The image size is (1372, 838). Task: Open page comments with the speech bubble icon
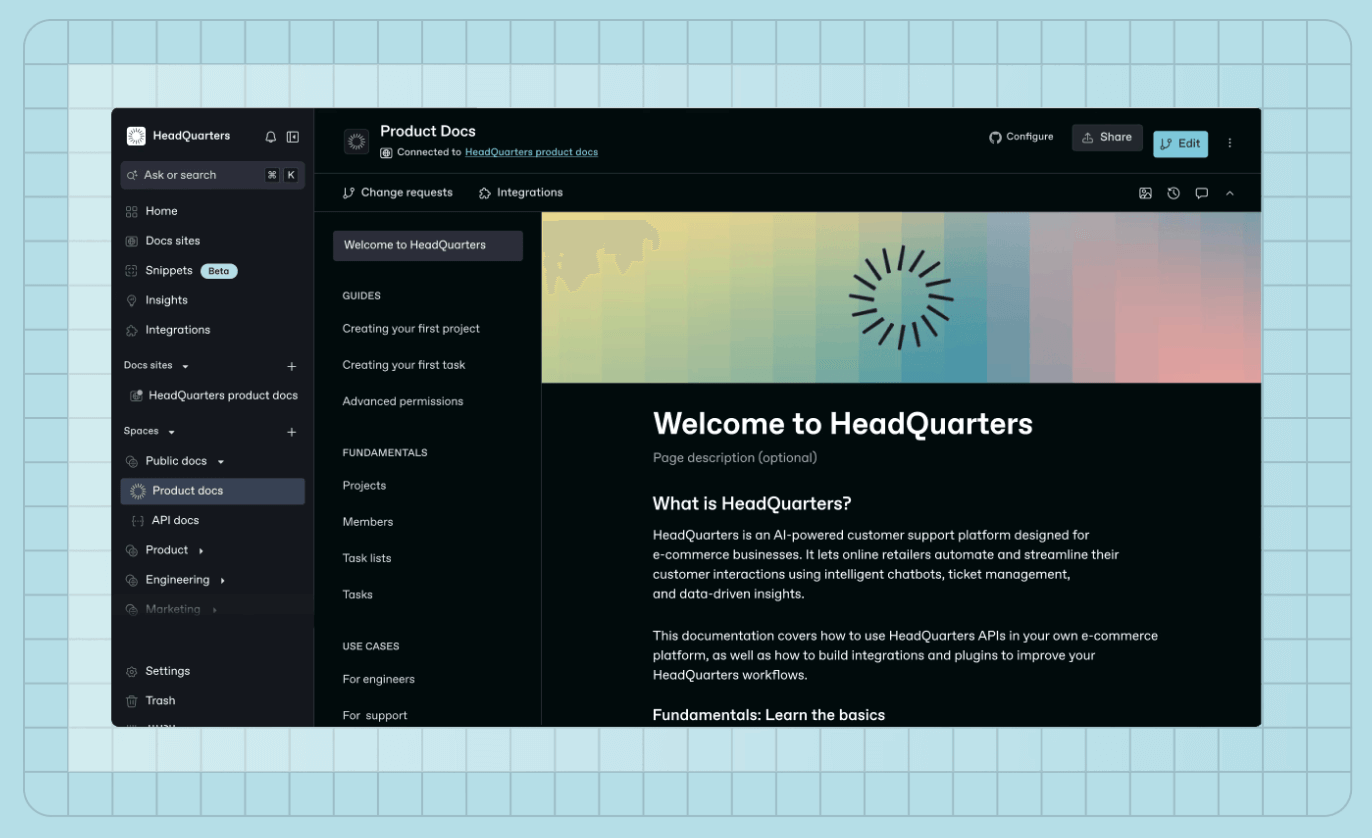(1201, 192)
